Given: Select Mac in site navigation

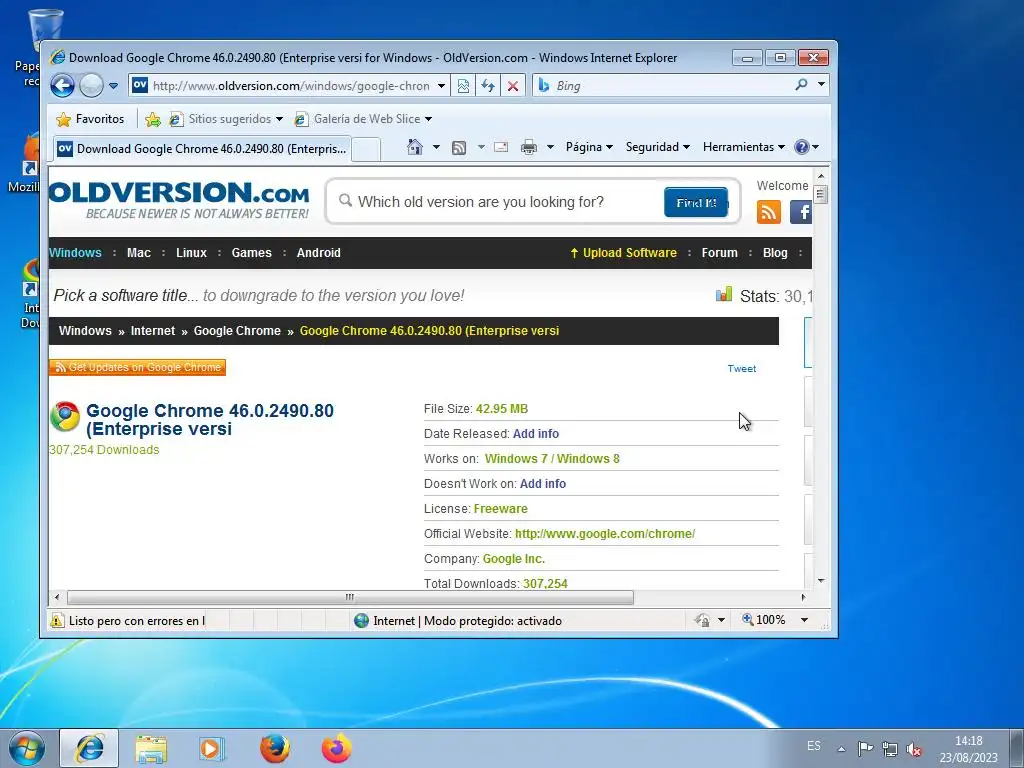Looking at the screenshot, I should click(138, 253).
